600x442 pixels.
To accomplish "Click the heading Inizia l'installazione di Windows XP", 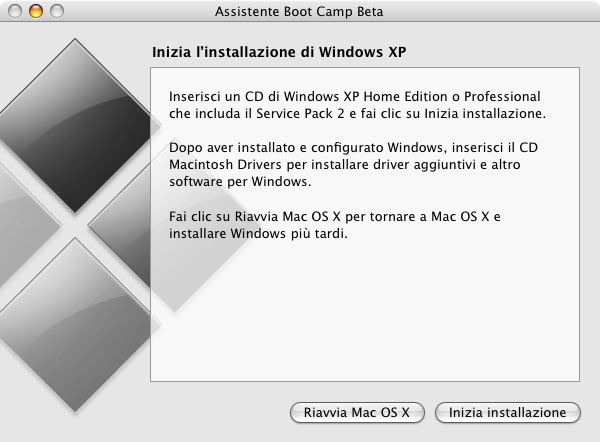I will [x=279, y=52].
